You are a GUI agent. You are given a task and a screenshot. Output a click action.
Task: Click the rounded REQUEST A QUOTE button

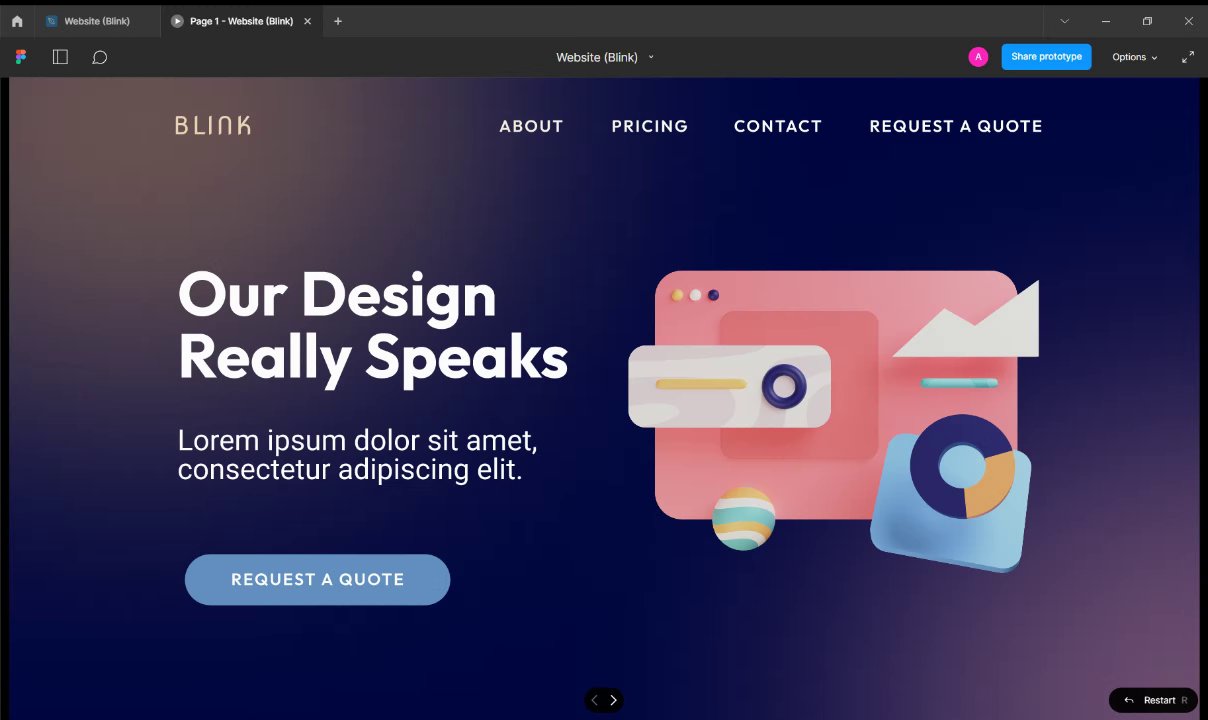[x=317, y=580]
